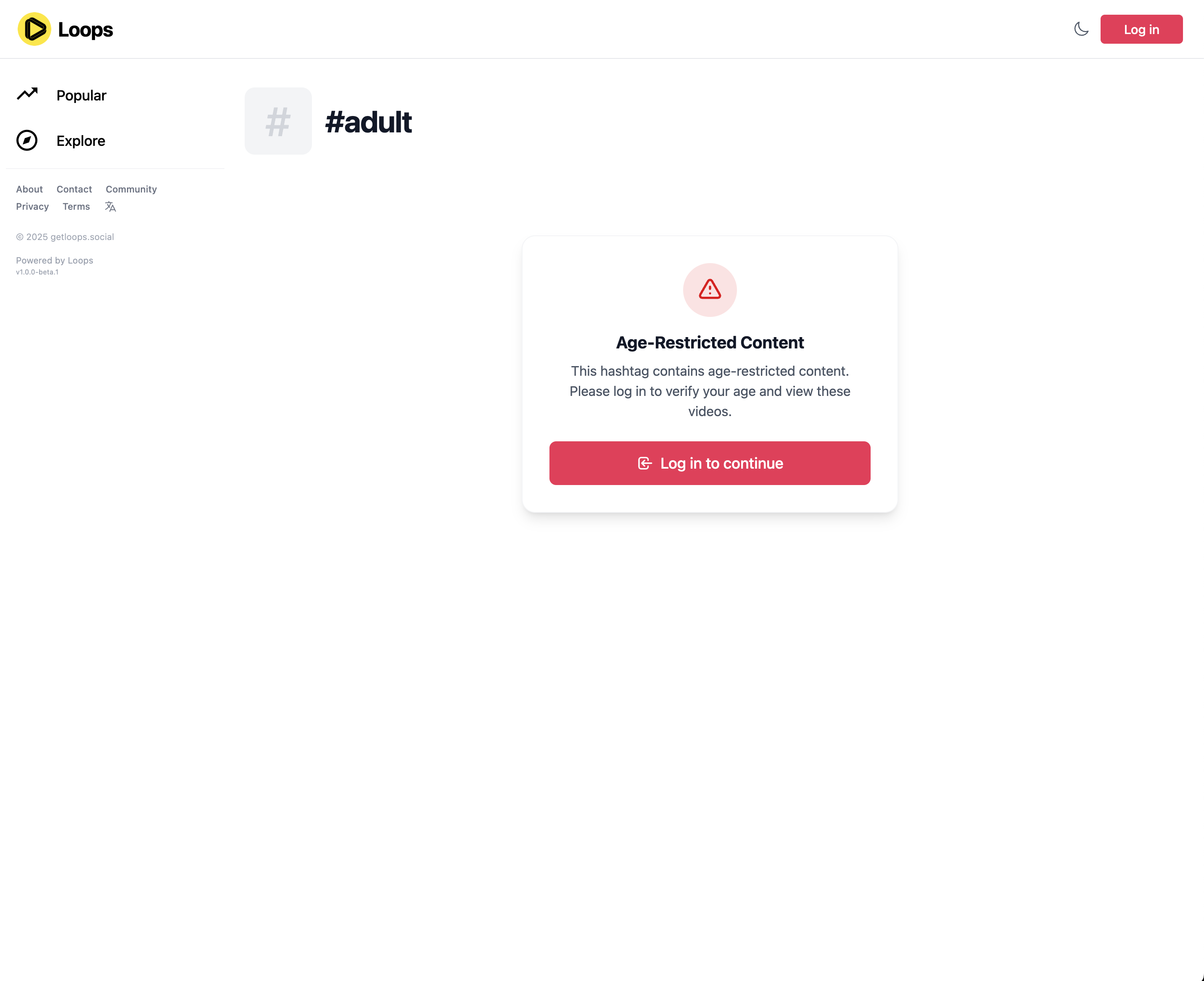The width and height of the screenshot is (1204, 981).
Task: Toggle dark mode with moon icon
Action: click(1081, 29)
